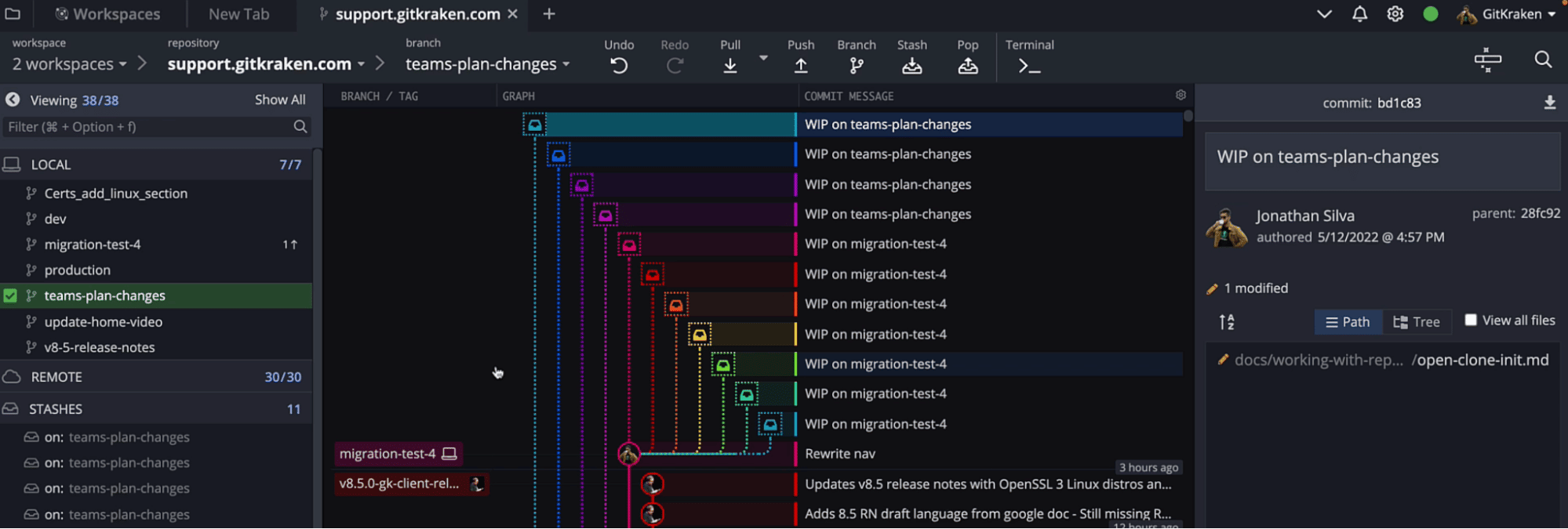This screenshot has height=529, width=1568.
Task: Click the WIP on teams-plan-changes commit summary box
Action: (x=1382, y=160)
